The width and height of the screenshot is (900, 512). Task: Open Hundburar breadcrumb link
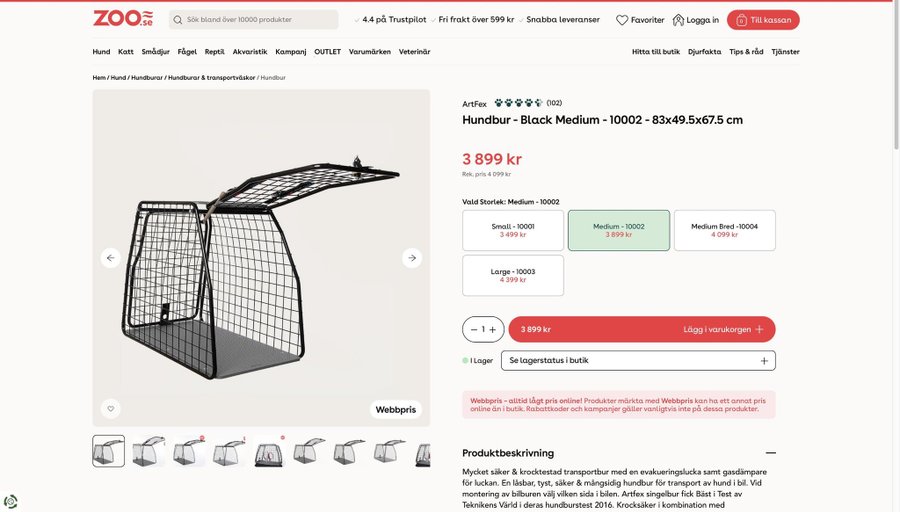(146, 77)
